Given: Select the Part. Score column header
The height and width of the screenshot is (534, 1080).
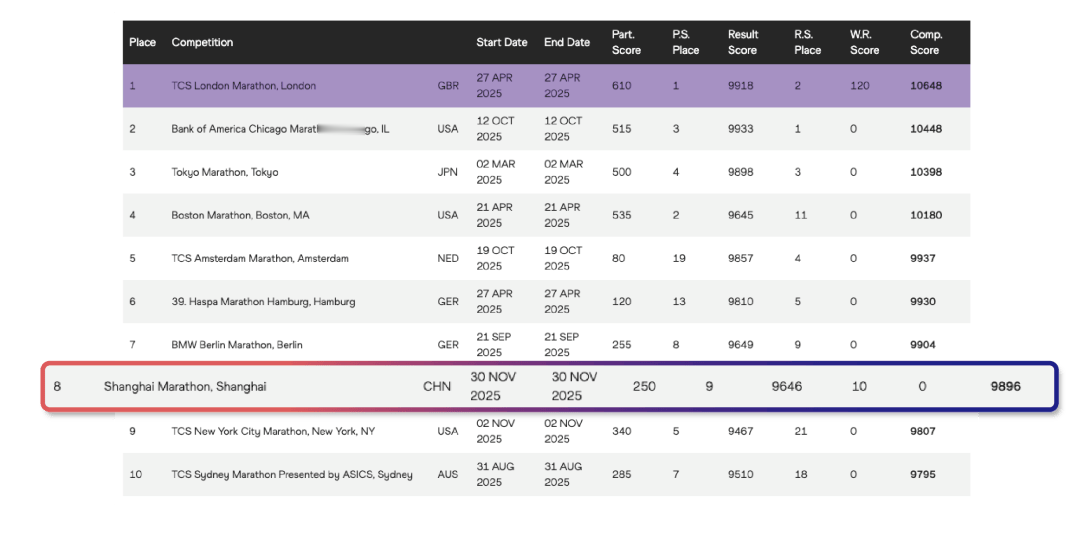Looking at the screenshot, I should (626, 43).
